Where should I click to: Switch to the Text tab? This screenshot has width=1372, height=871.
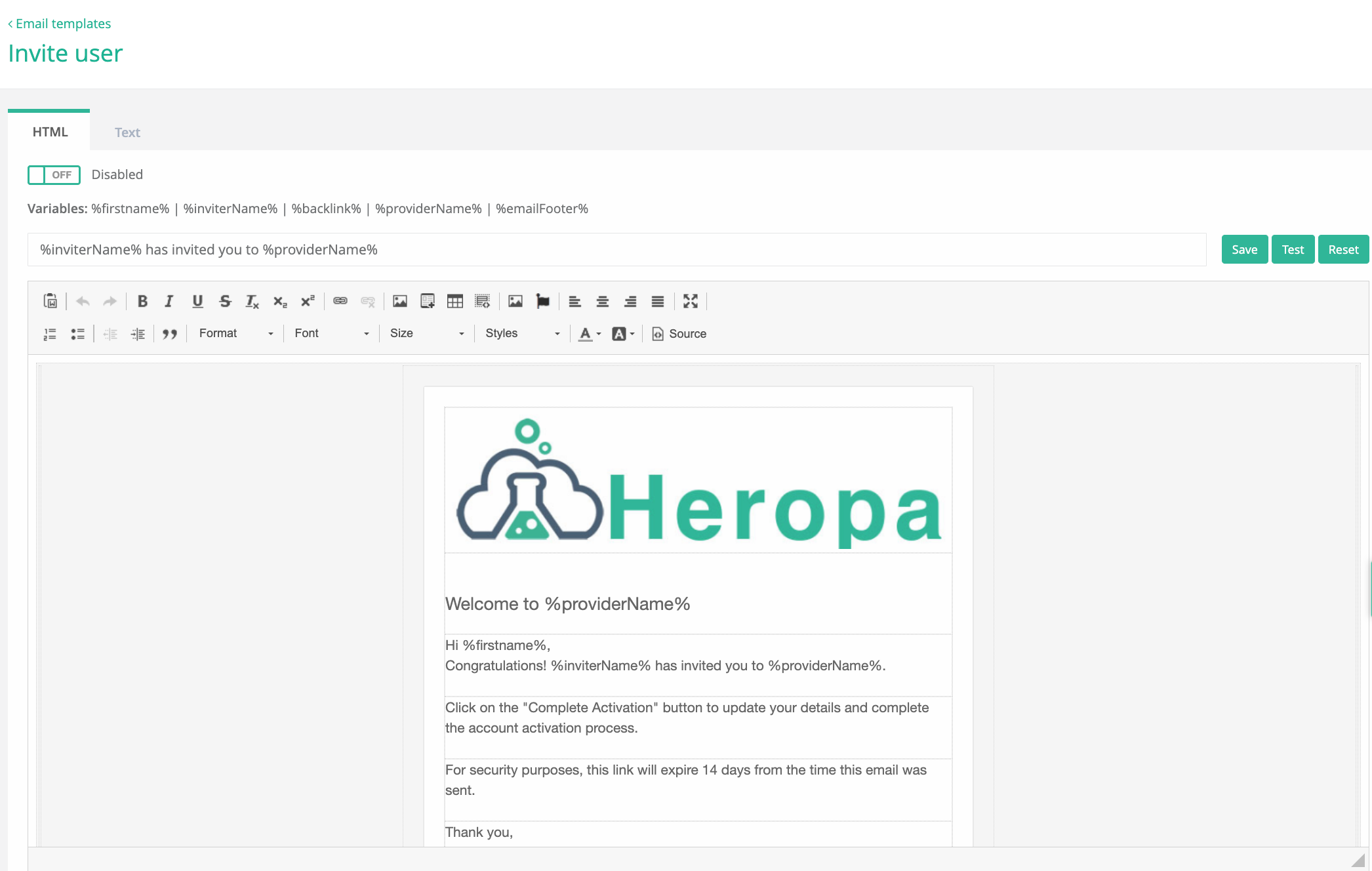click(127, 132)
